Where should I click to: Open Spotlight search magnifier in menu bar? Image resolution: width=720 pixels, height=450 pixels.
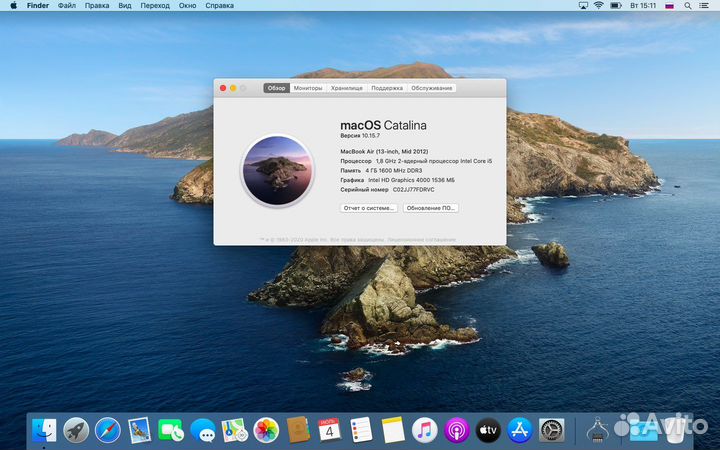click(688, 6)
